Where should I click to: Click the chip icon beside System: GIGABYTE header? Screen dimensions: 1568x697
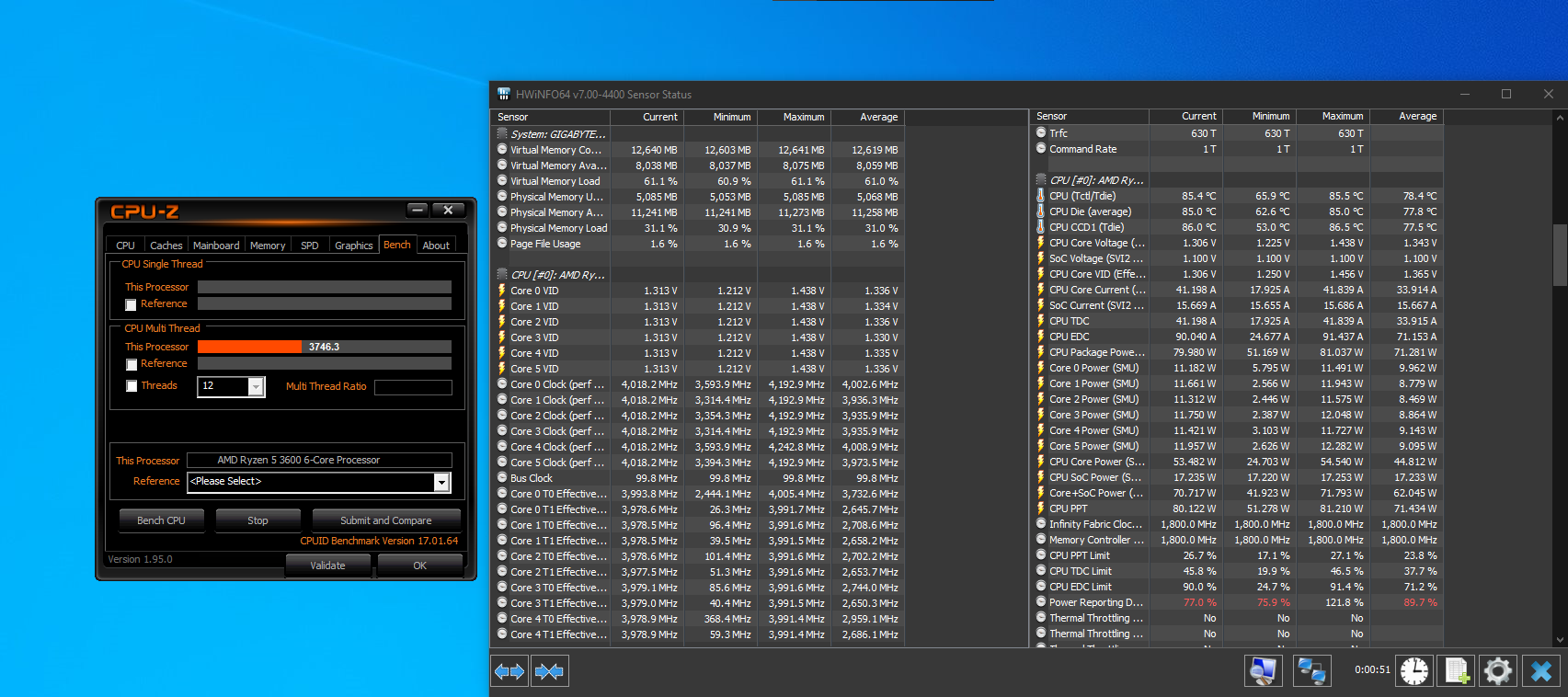(502, 134)
